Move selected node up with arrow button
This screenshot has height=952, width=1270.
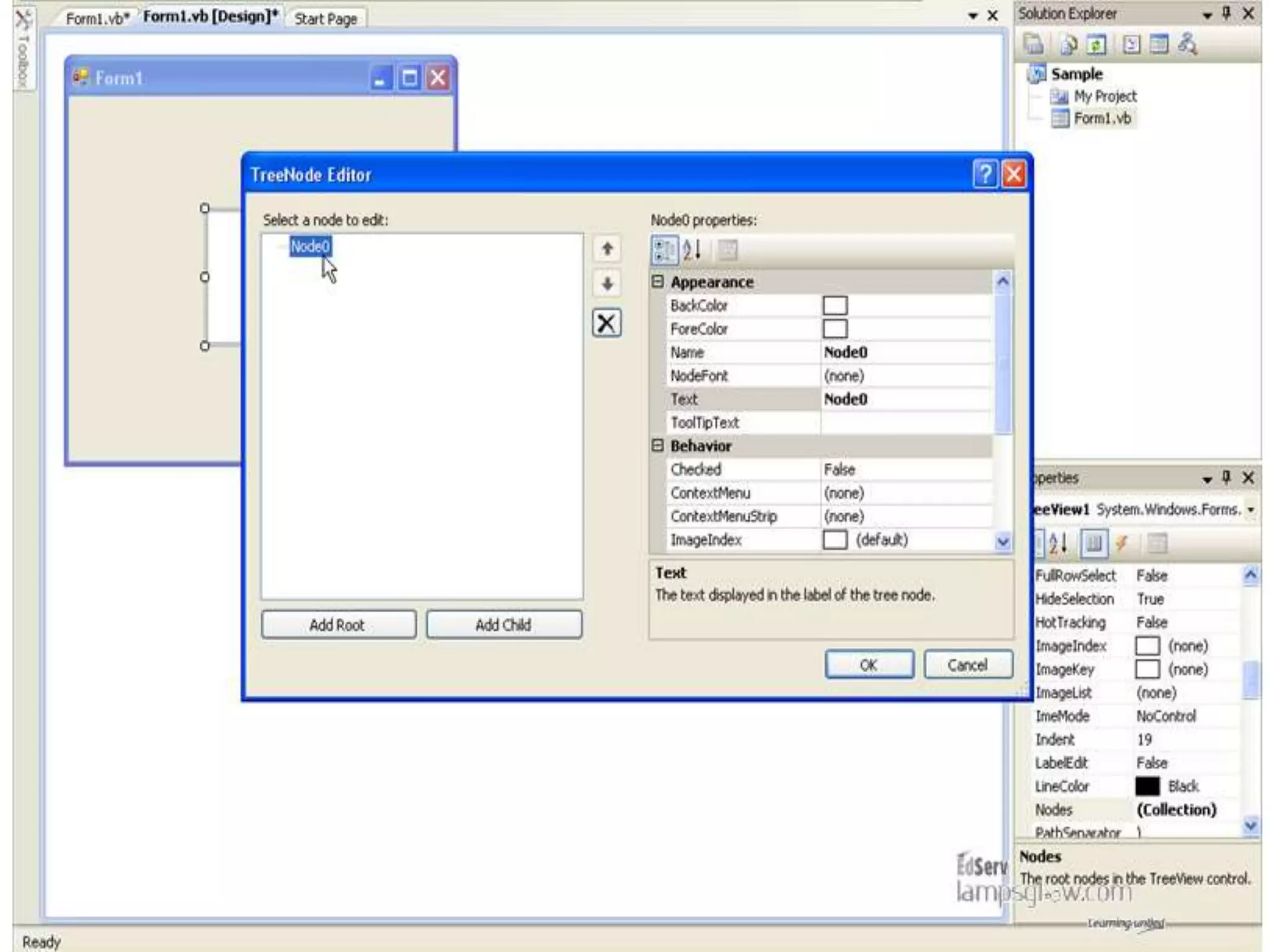point(607,249)
